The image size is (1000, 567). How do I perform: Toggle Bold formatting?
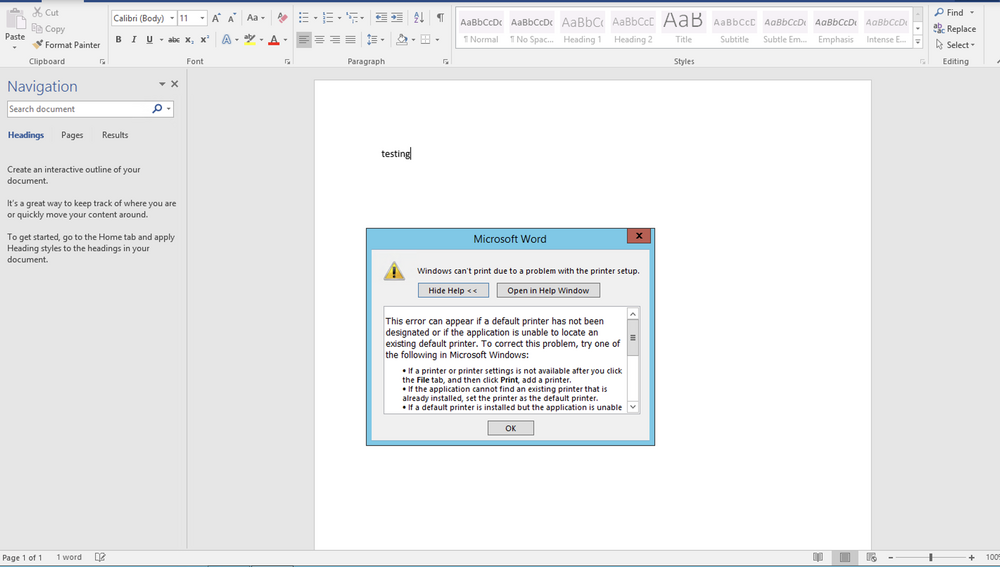pos(118,40)
